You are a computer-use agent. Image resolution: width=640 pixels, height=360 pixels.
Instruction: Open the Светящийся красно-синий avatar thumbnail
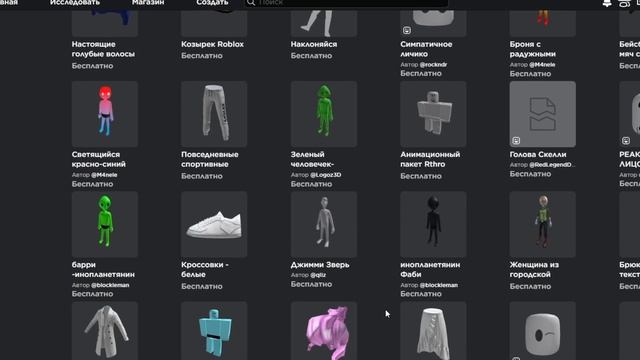tap(105, 114)
